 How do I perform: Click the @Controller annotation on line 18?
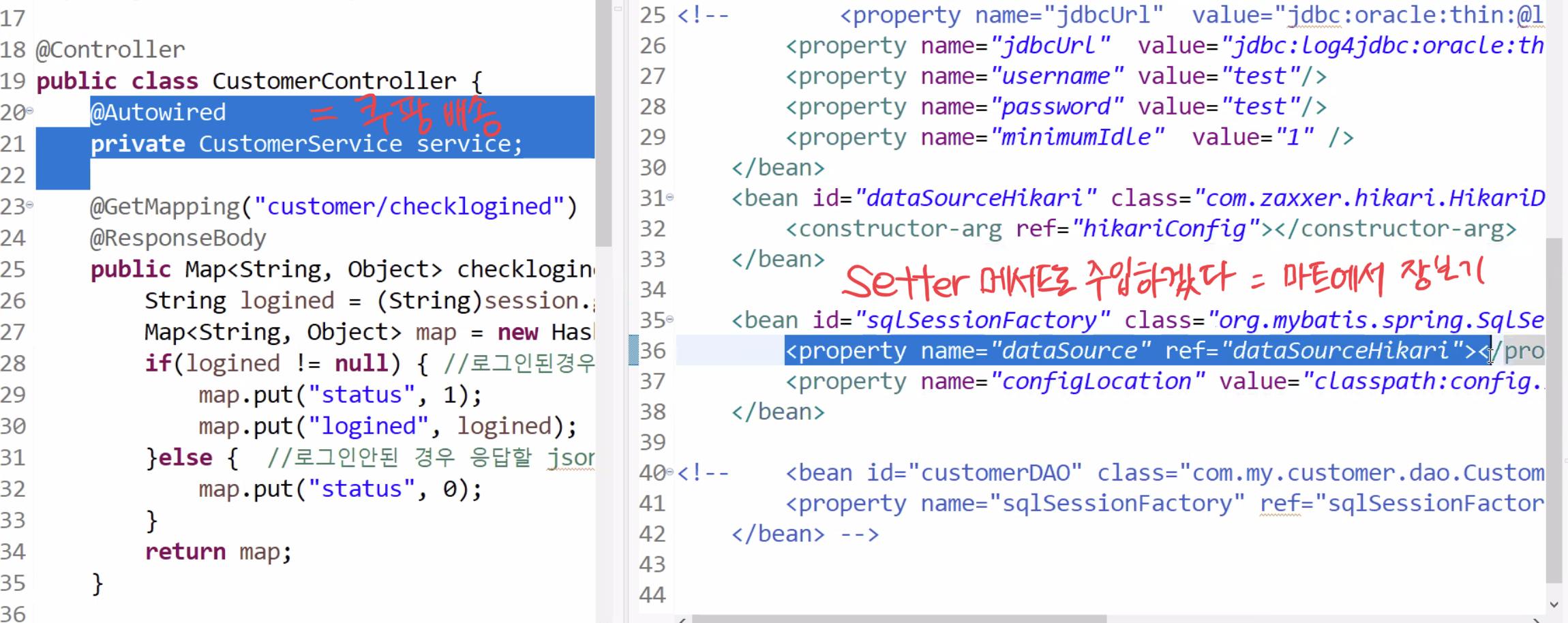[x=110, y=50]
